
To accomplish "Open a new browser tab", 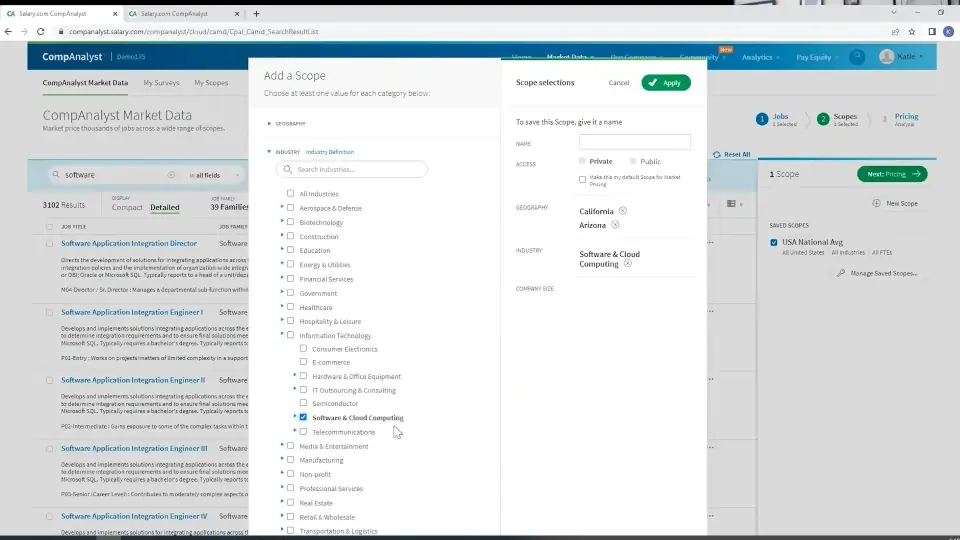I will click(x=256, y=13).
